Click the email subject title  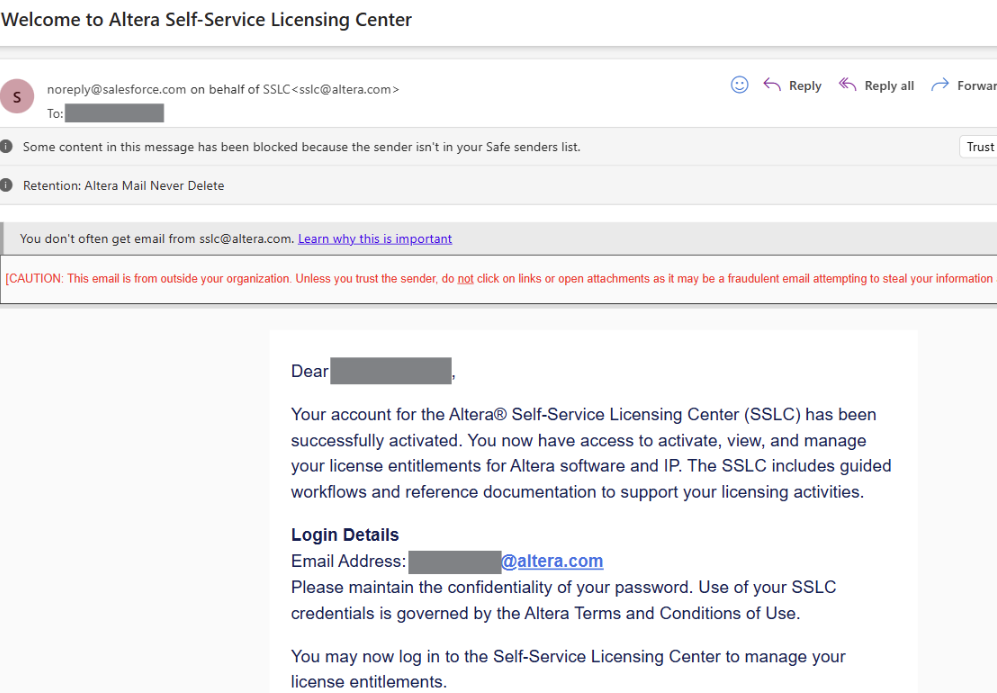click(x=207, y=20)
